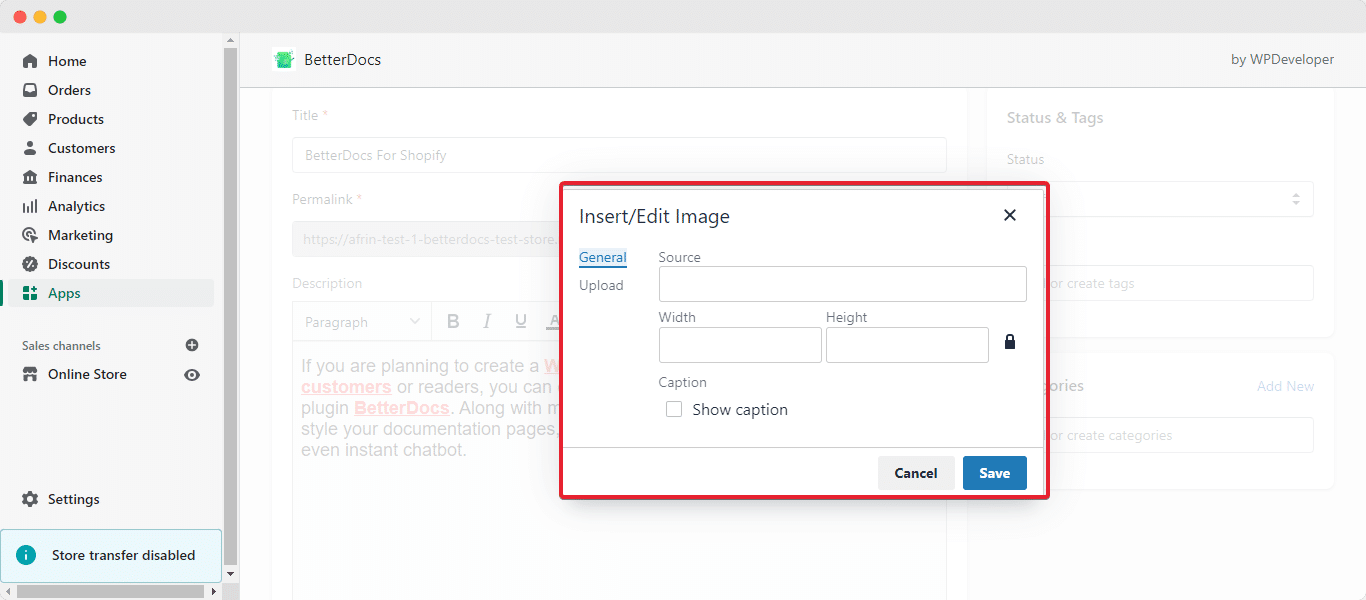Switch to the Upload tab
Viewport: 1366px width, 600px height.
click(x=602, y=285)
